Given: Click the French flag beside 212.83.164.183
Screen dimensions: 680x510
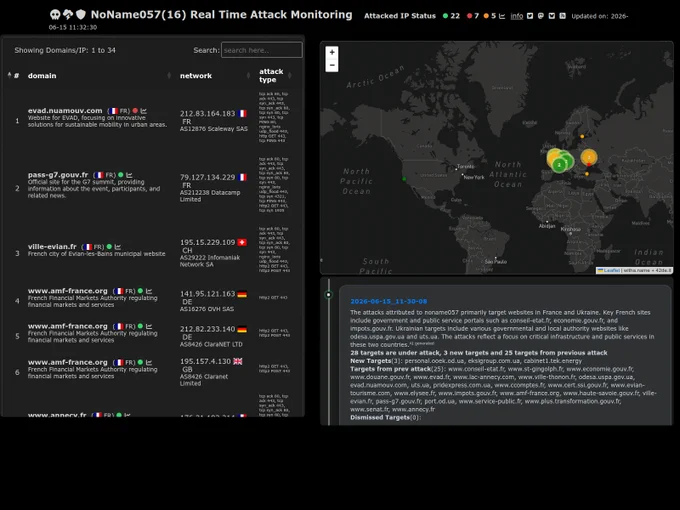Looking at the screenshot, I should click(x=242, y=114).
